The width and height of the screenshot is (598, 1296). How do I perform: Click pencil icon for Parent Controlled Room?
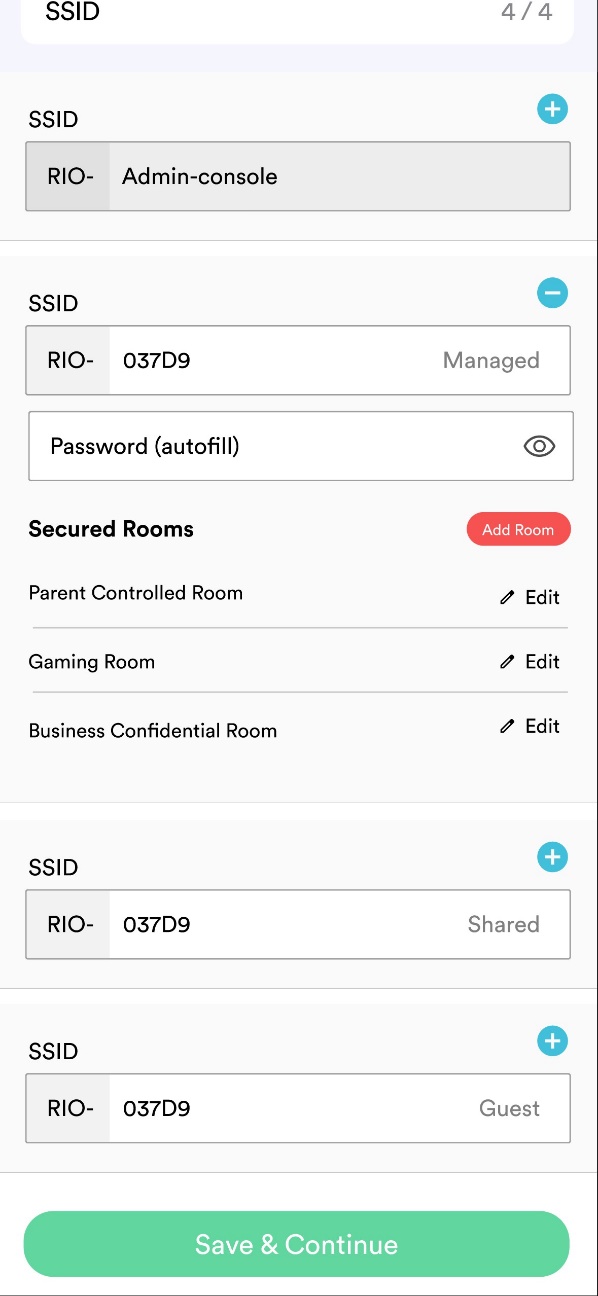click(x=507, y=598)
